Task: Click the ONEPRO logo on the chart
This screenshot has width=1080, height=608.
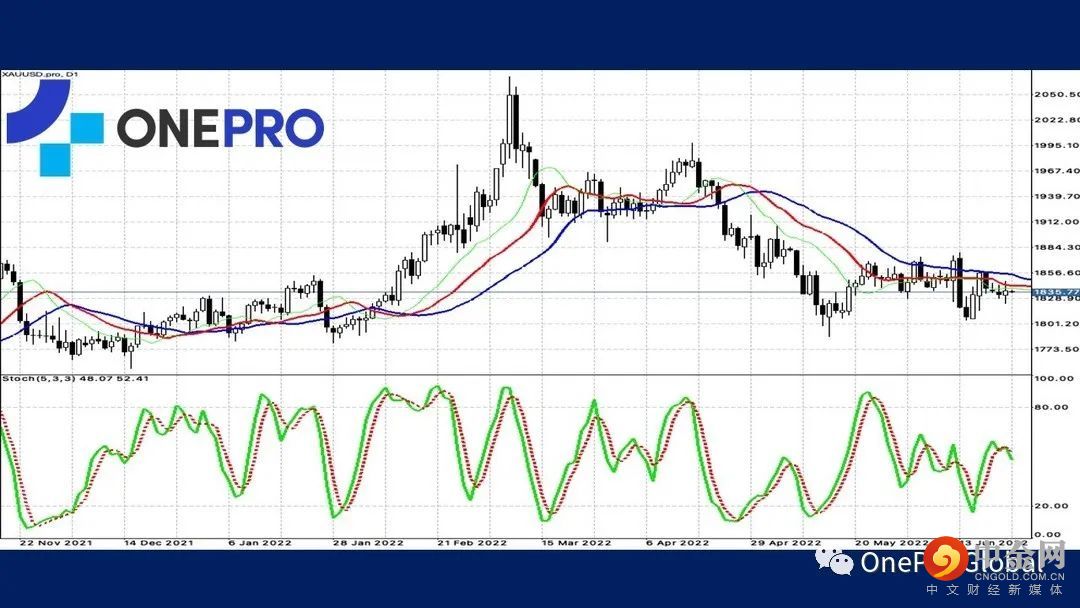Action: coord(165,128)
